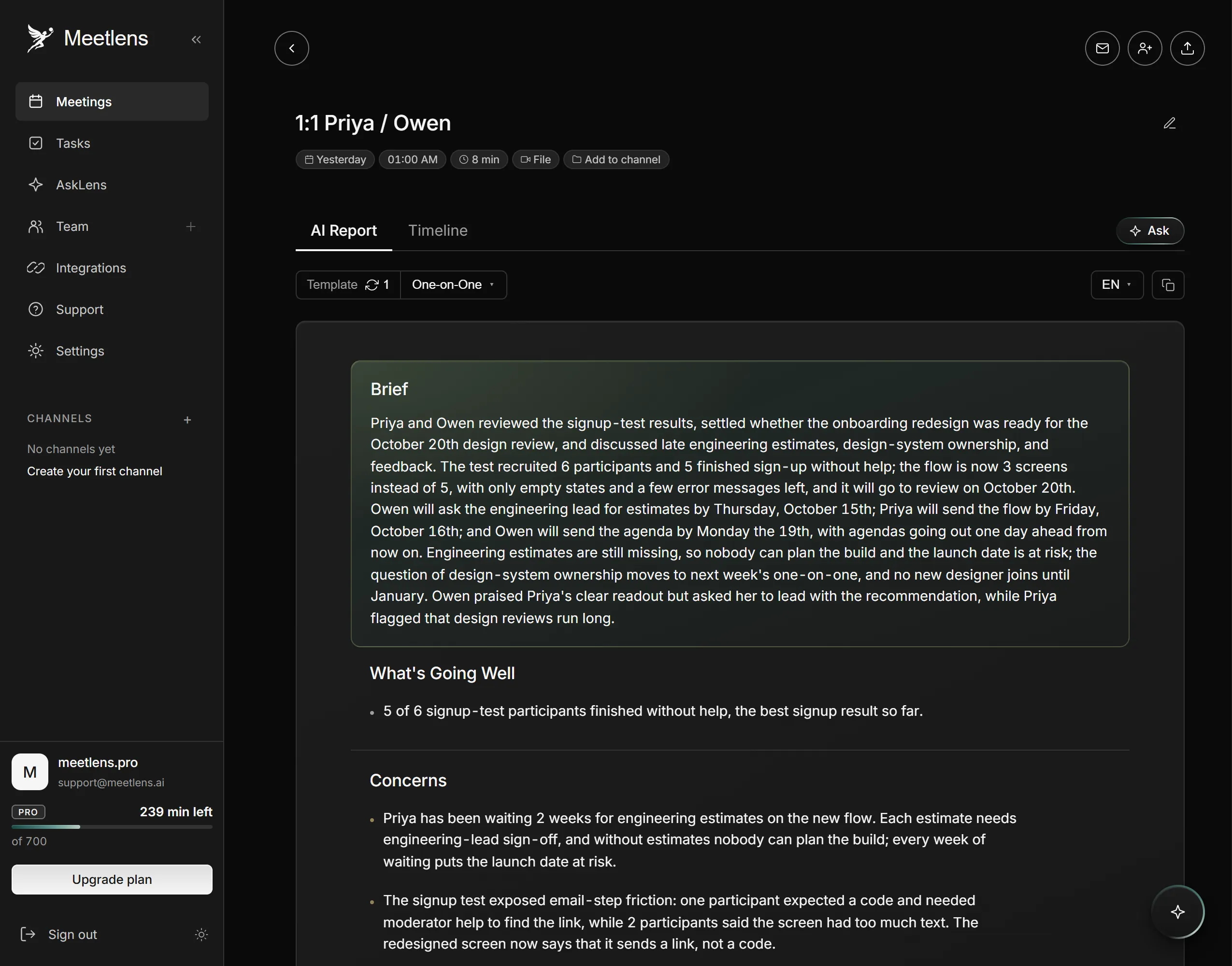Click Sign out

coord(59,934)
